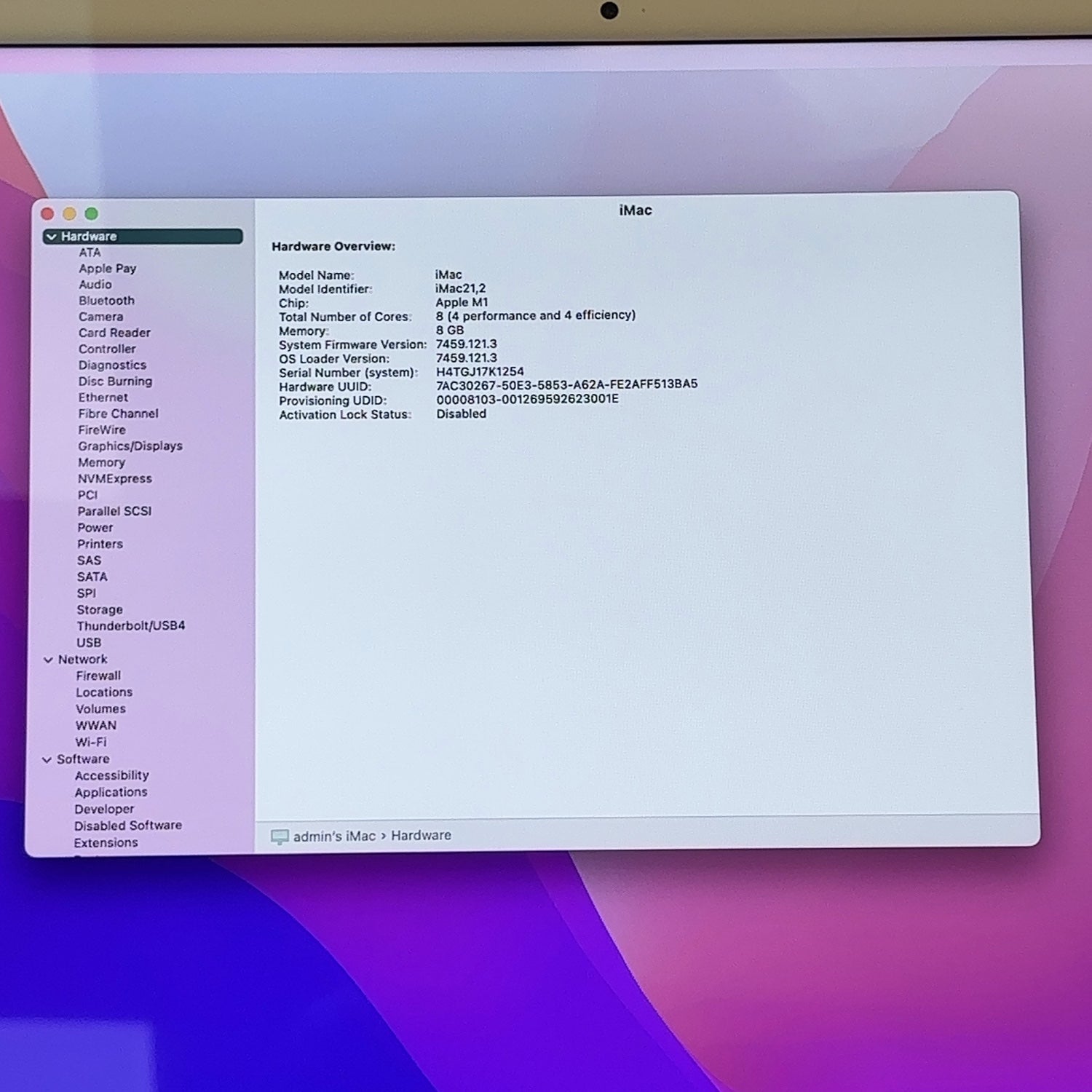Click the Total Number of Cores value

pyautogui.click(x=536, y=316)
